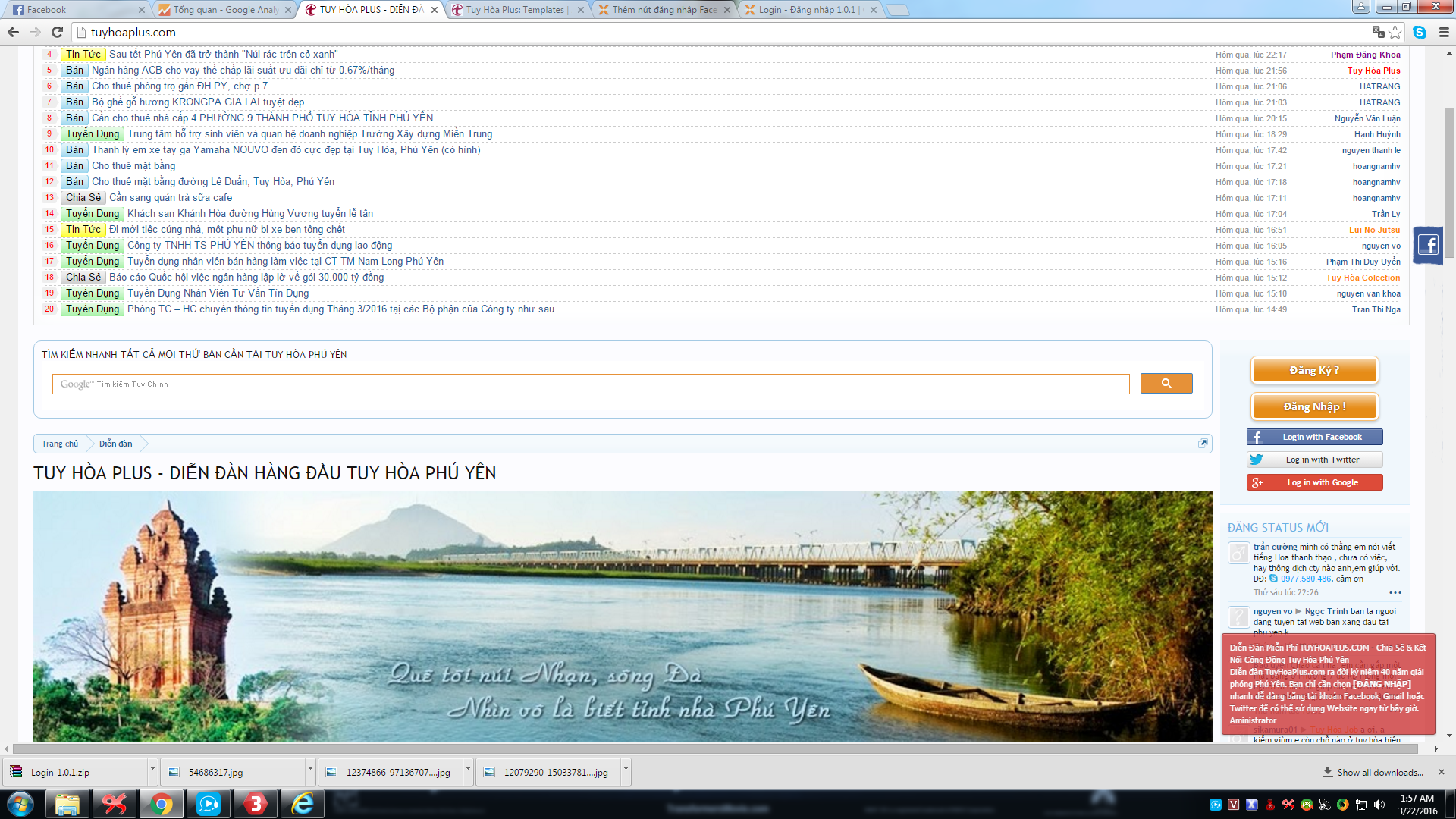This screenshot has width=1456, height=819.
Task: Click the Đăng Ký button
Action: [1314, 371]
